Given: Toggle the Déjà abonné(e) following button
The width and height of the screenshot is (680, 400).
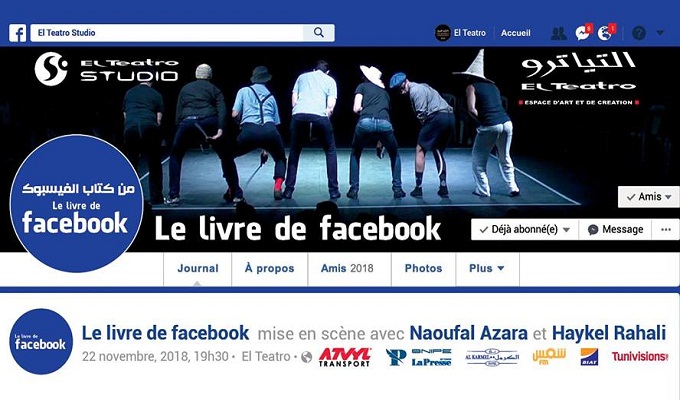Looking at the screenshot, I should 525,230.
